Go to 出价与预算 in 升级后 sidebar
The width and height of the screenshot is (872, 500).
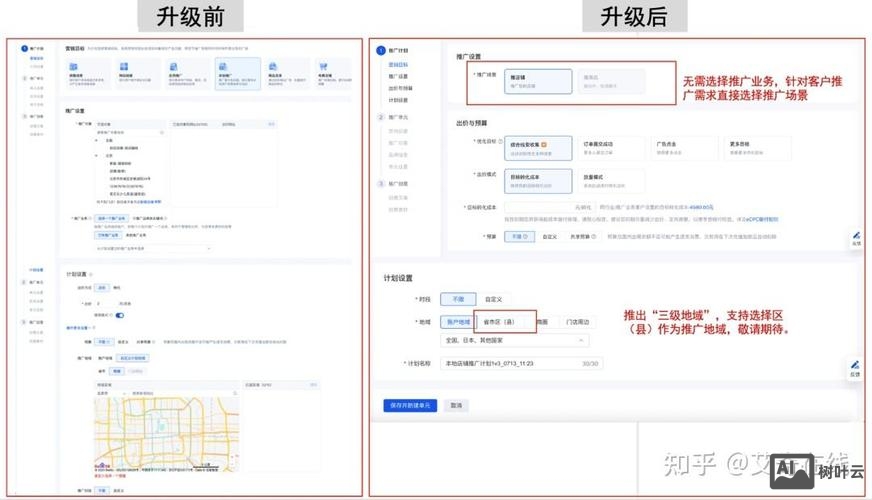click(x=400, y=88)
